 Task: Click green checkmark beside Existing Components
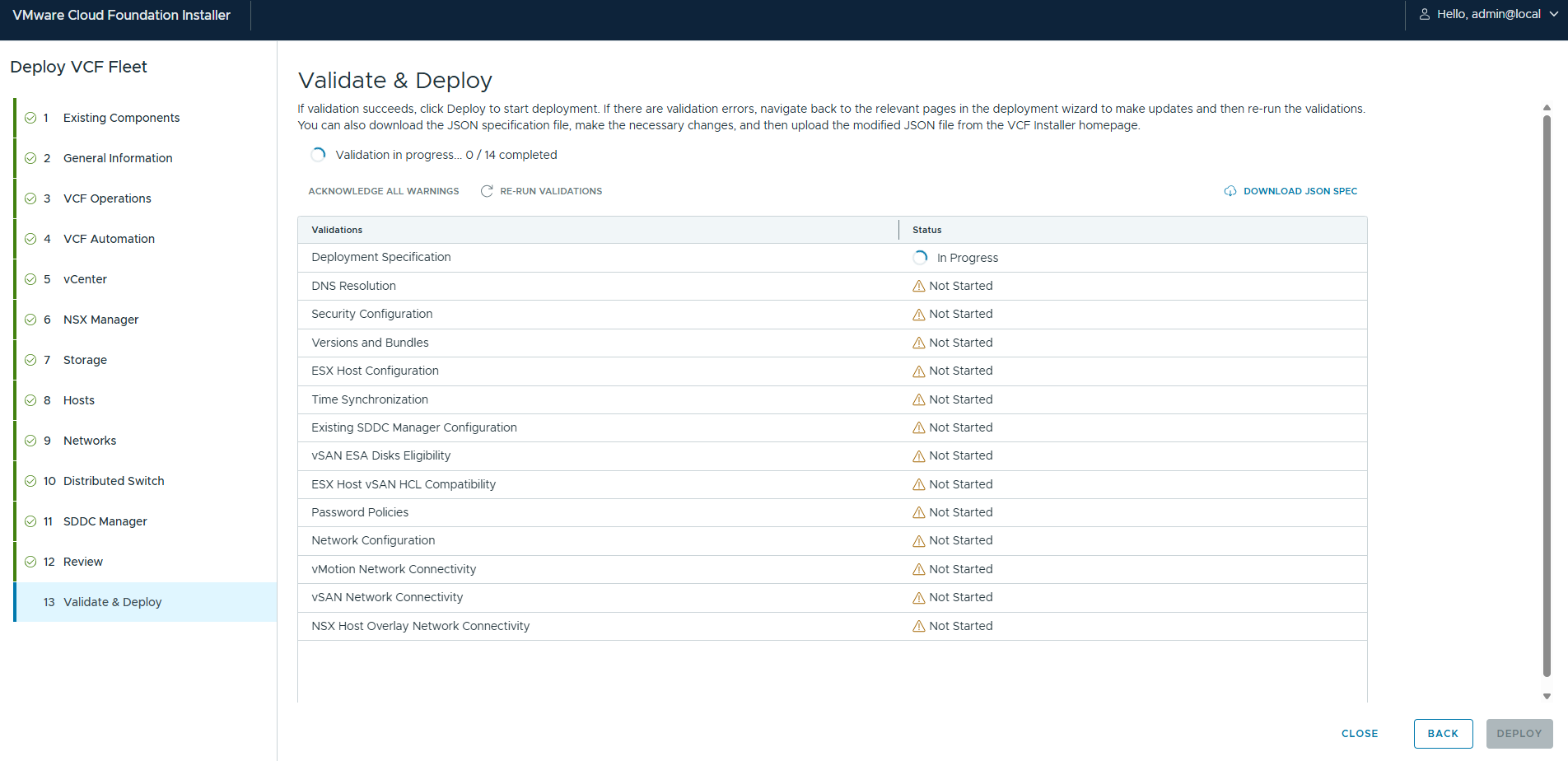pos(30,118)
